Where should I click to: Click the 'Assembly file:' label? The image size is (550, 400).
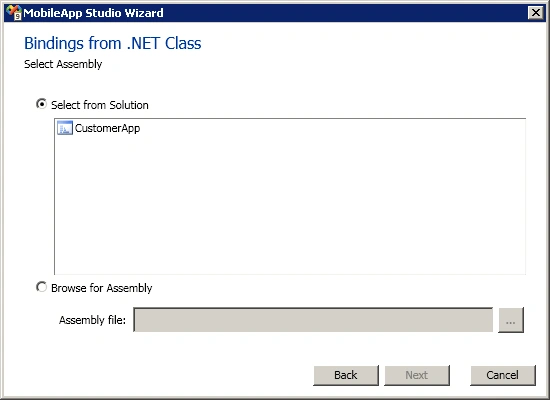(92, 320)
